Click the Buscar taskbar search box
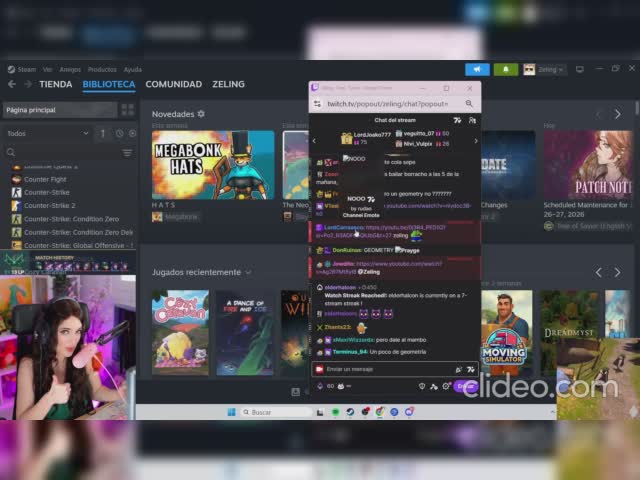This screenshot has width=640, height=480. pyautogui.click(x=276, y=412)
